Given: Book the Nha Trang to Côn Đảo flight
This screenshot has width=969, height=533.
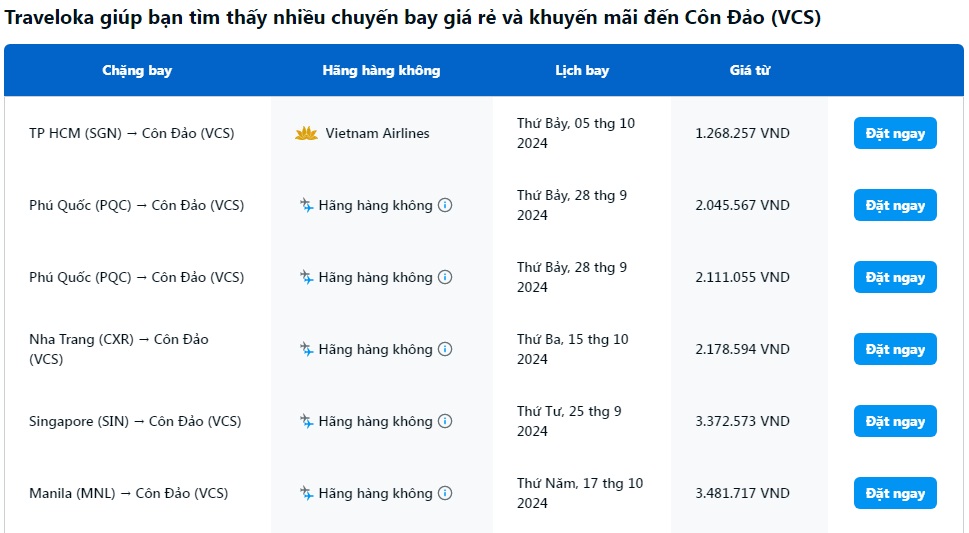Looking at the screenshot, I should tap(895, 349).
